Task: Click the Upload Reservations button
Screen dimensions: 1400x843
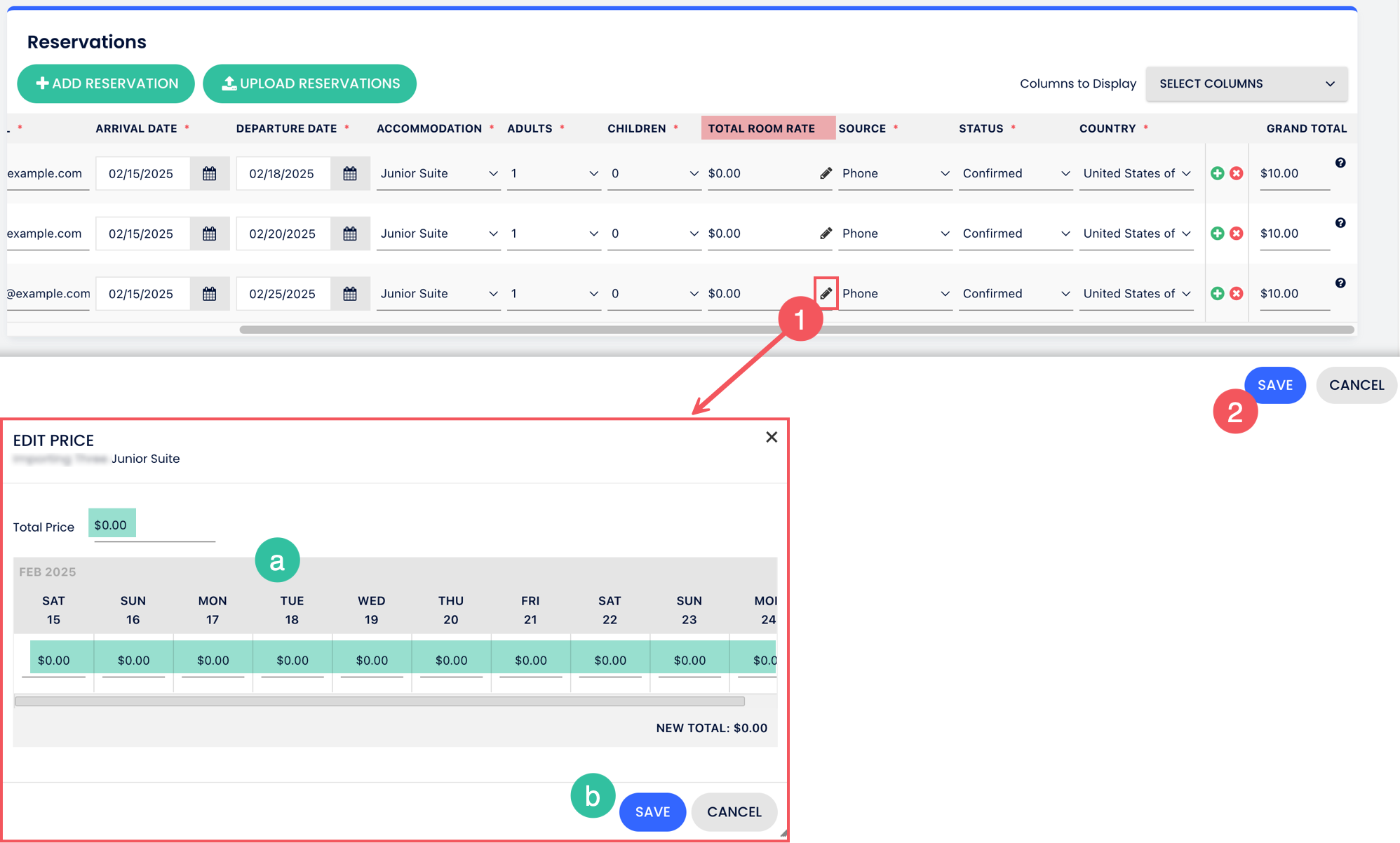Action: click(310, 83)
